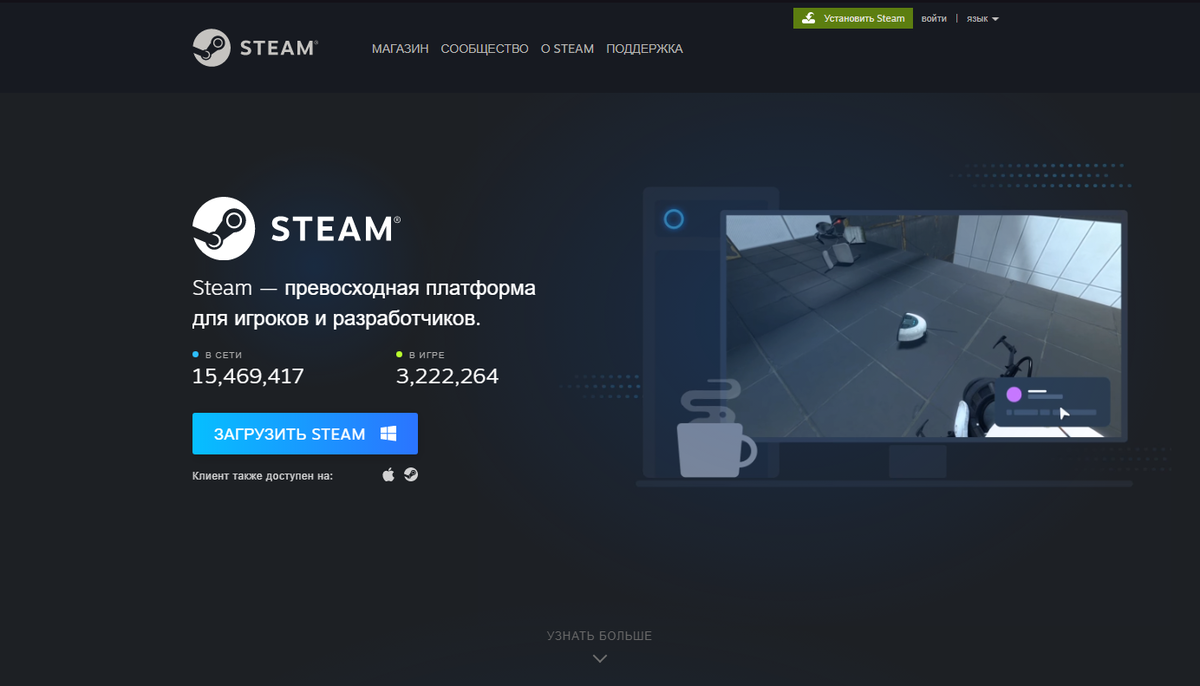Click the Portal gameplay preview image
The width and height of the screenshot is (1200, 686).
923,326
